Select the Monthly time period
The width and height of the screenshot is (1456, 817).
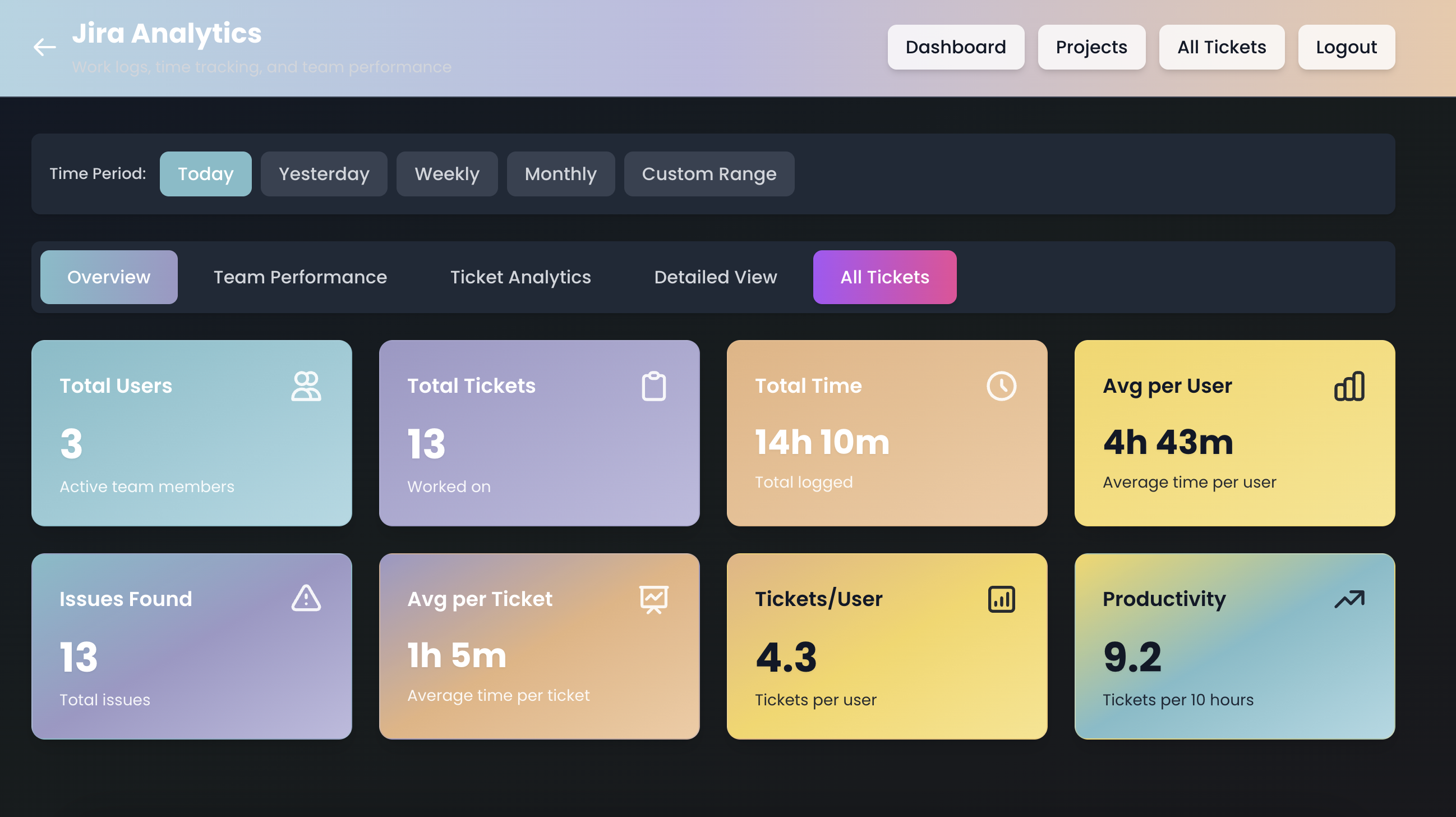pyautogui.click(x=561, y=173)
